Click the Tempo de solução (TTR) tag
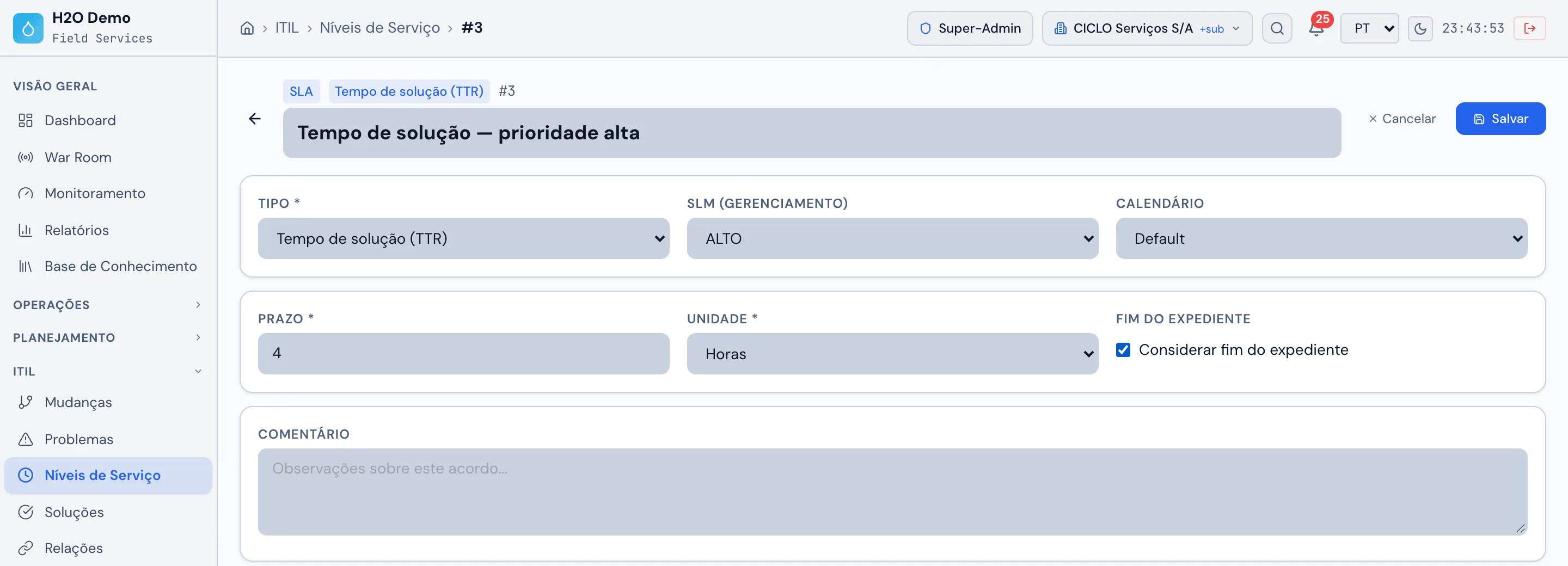1568x566 pixels. 409,91
